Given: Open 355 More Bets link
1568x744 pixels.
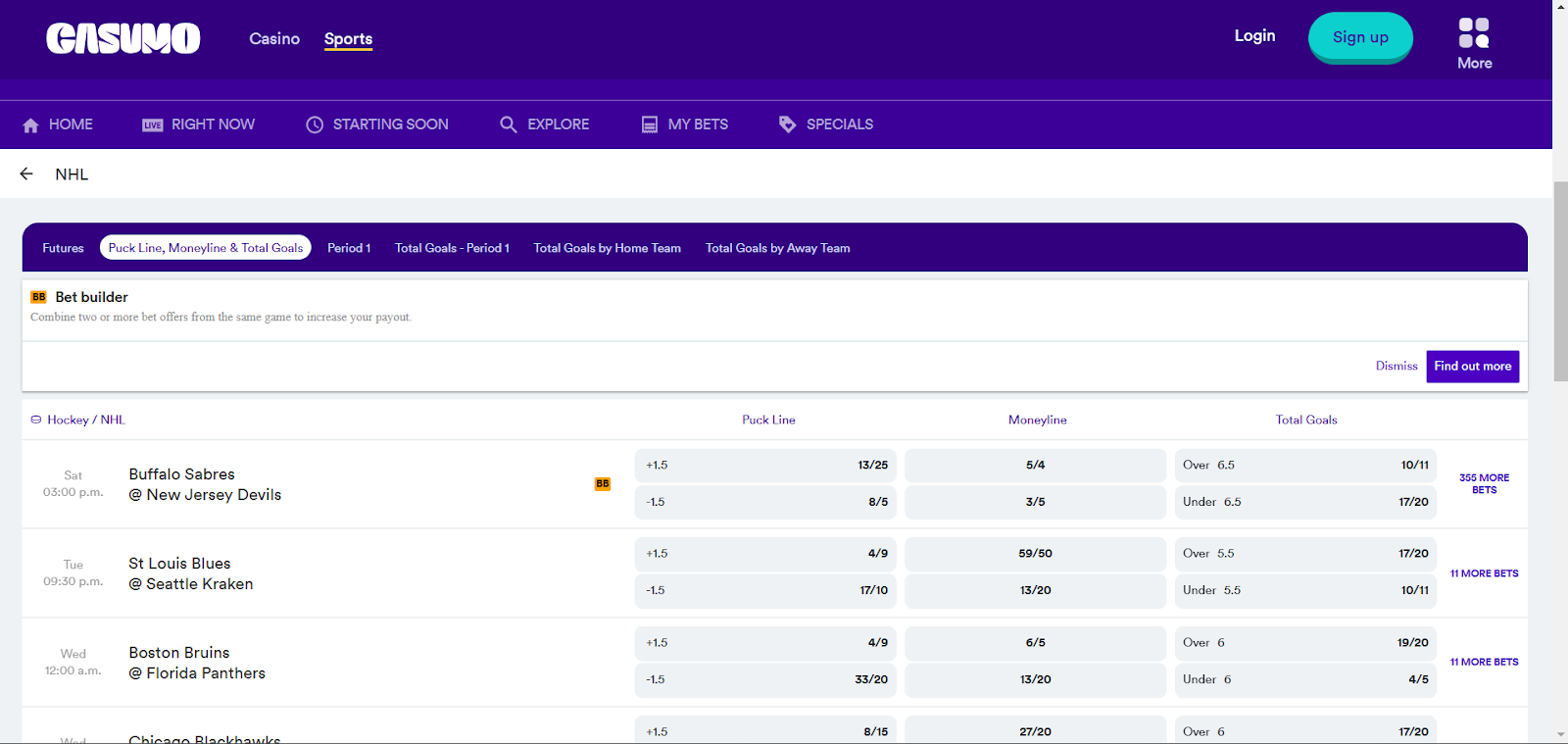Looking at the screenshot, I should tap(1484, 484).
